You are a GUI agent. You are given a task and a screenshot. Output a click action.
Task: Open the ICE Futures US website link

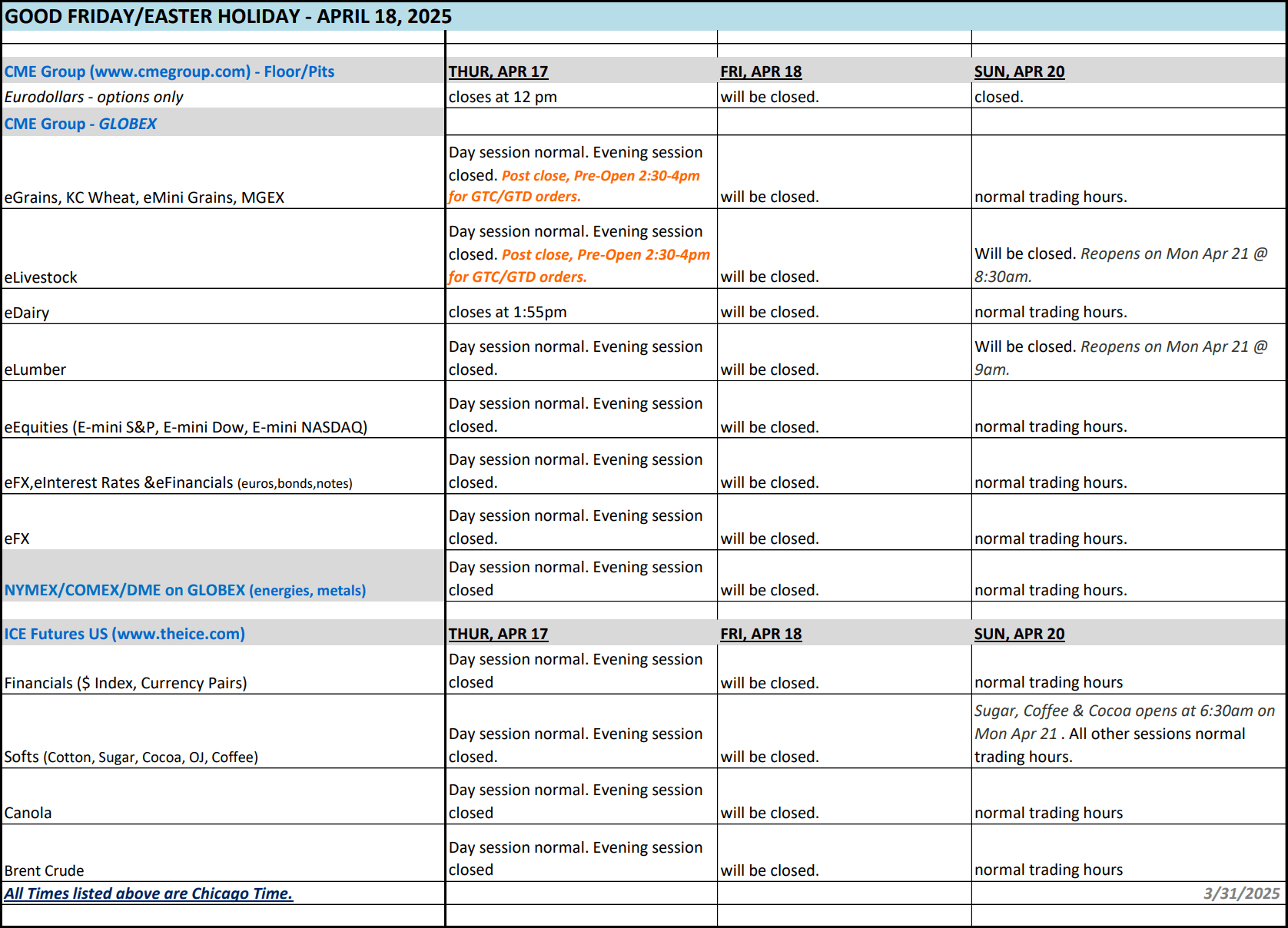[124, 634]
